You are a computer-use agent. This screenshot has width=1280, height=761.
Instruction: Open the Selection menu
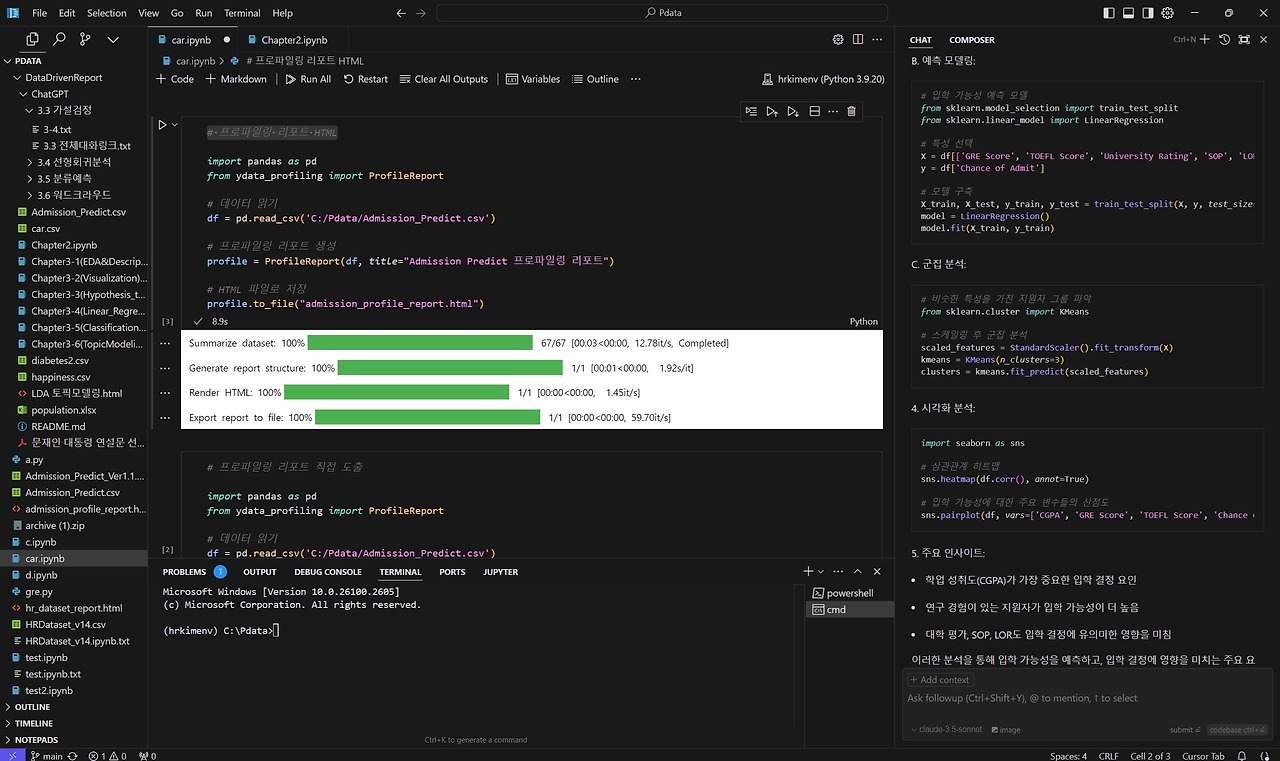coord(107,13)
